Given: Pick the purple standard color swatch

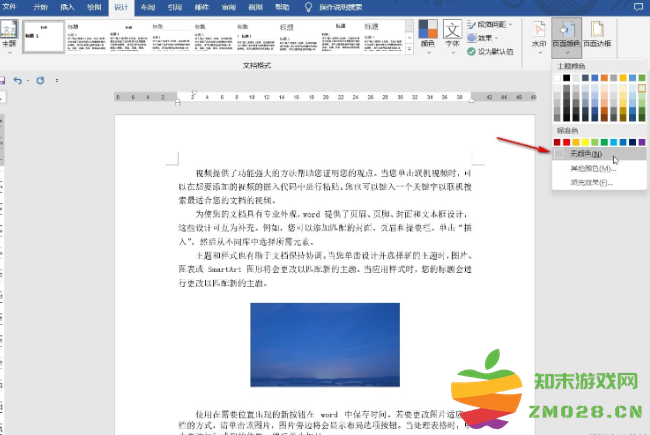Looking at the screenshot, I should click(x=642, y=142).
